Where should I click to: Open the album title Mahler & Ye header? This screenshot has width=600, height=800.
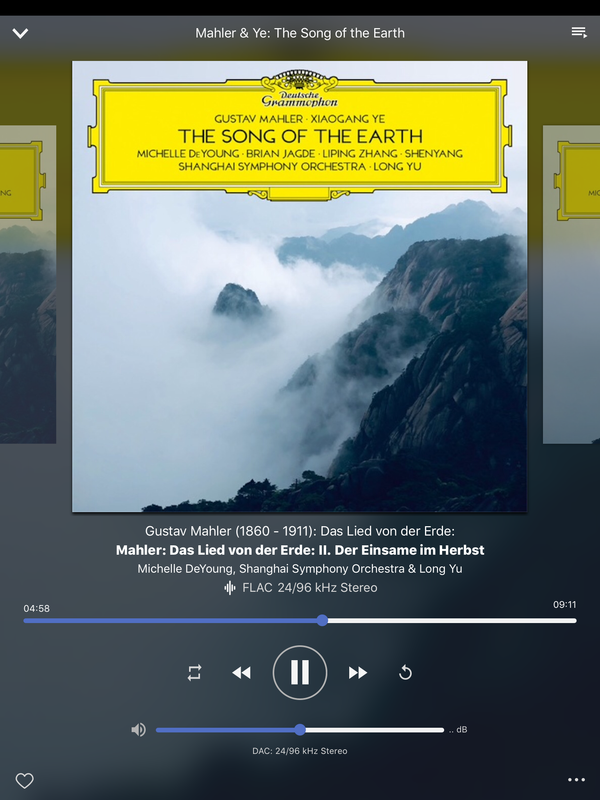coord(300,33)
